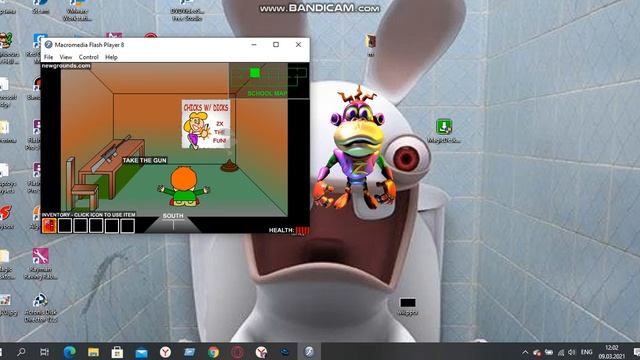Click the green square on school map

pyautogui.click(x=255, y=73)
